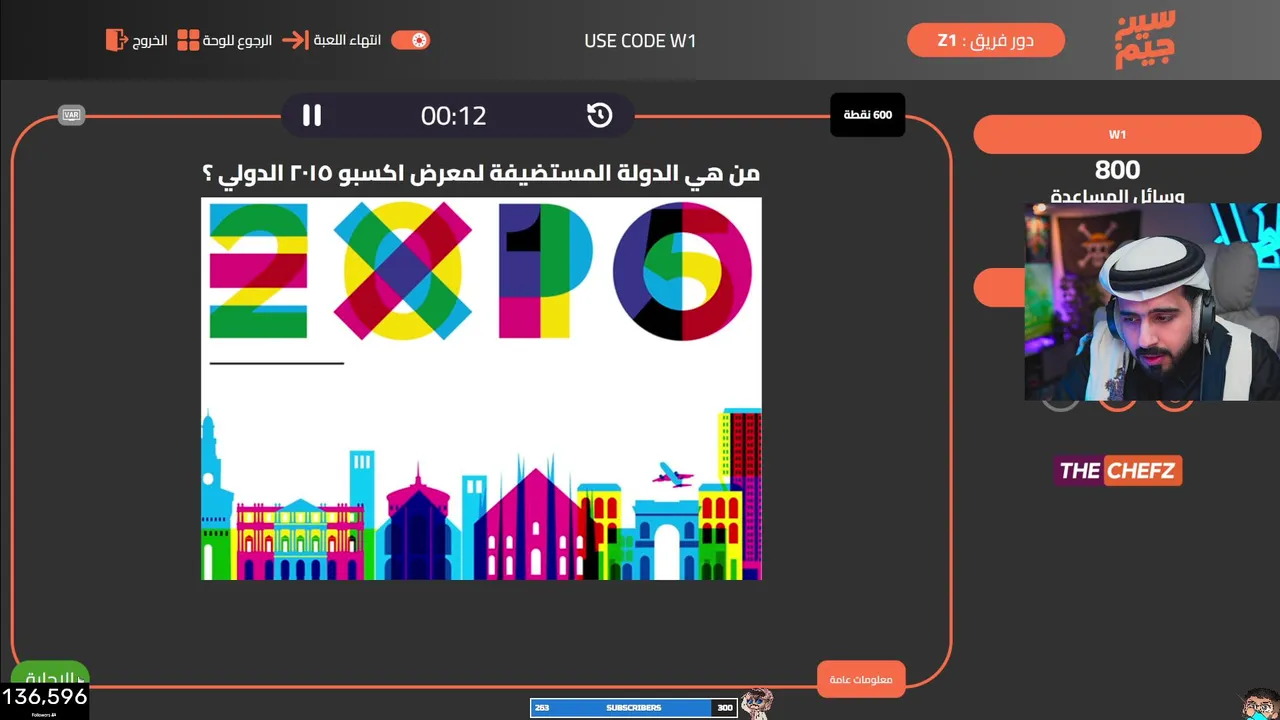1280x720 pixels.
Task: Click the arrow icon for انتهاء اللعبة
Action: 295,40
